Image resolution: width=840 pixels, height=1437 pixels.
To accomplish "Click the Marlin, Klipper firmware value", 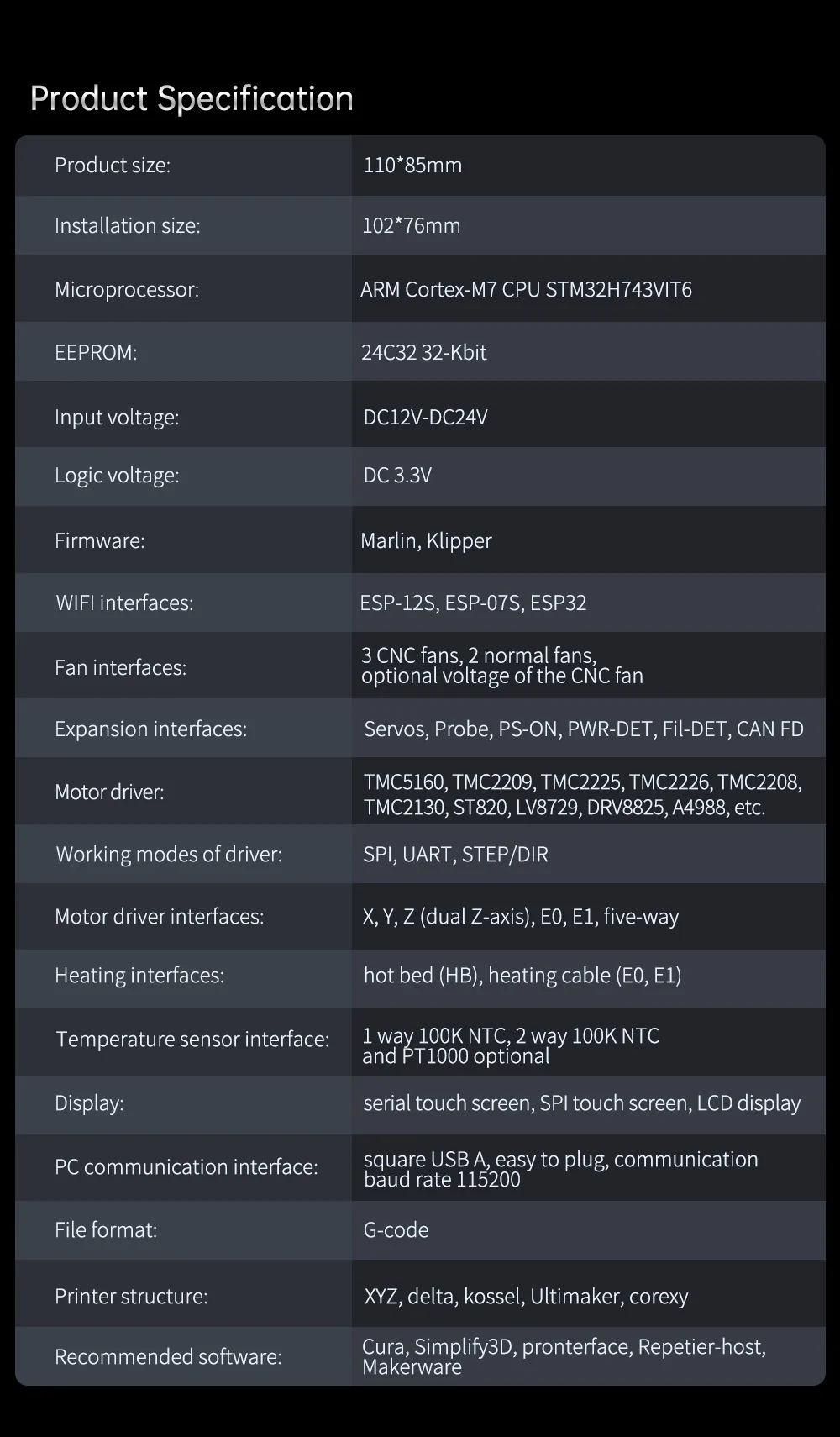I will (426, 541).
